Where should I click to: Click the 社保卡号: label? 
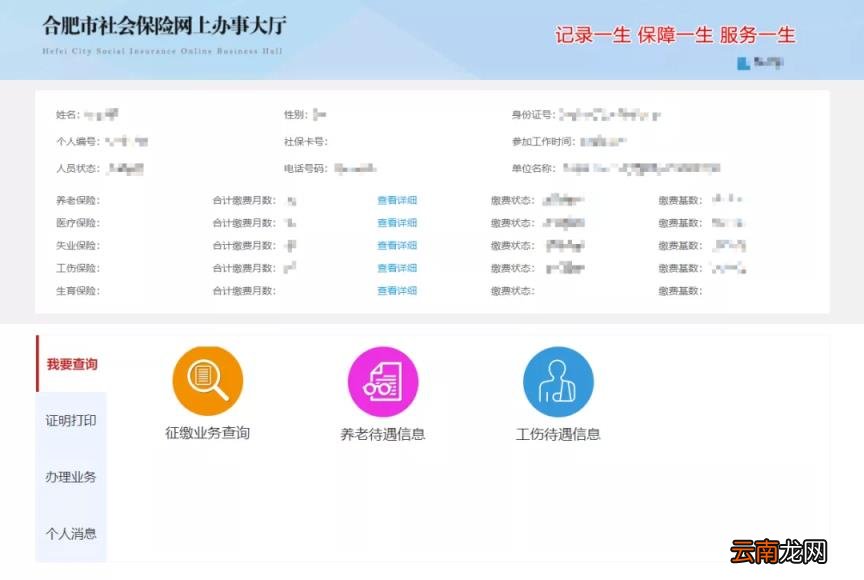click(306, 142)
